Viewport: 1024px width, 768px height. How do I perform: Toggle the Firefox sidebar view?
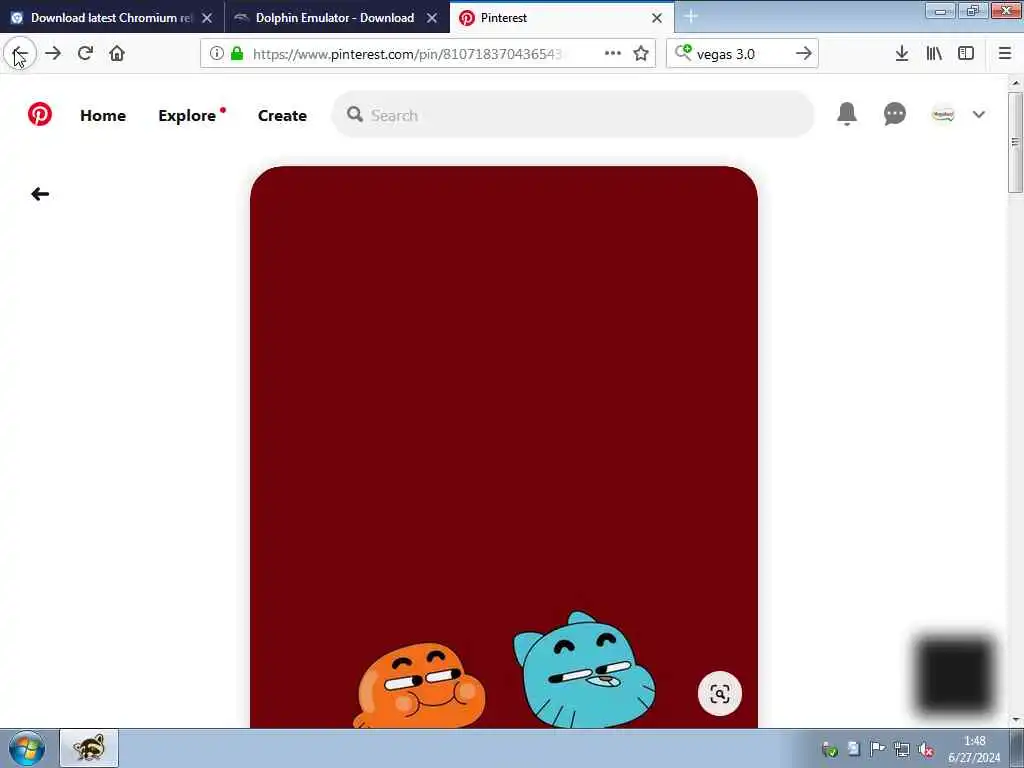pyautogui.click(x=966, y=54)
